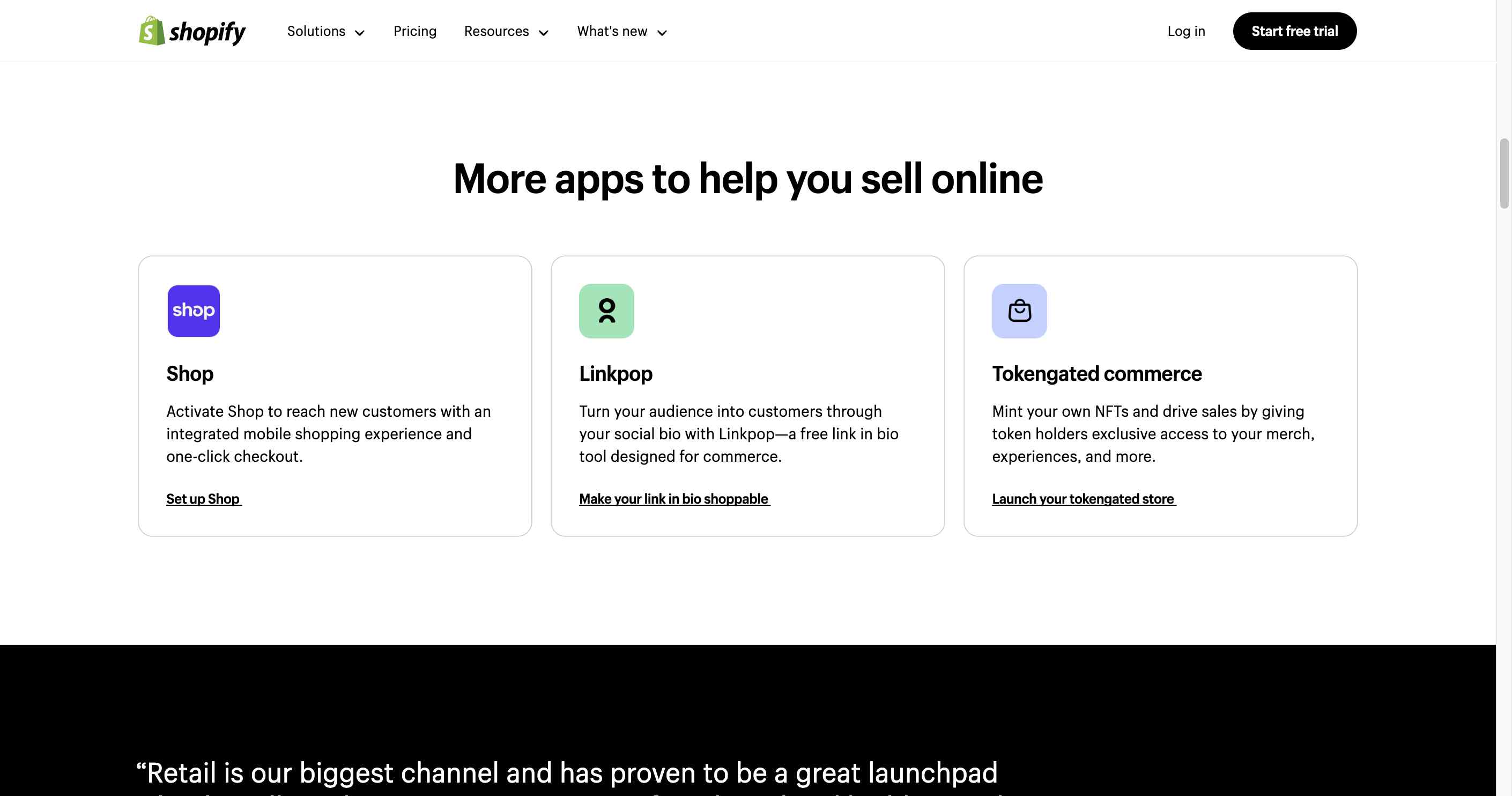Click the Activate Shop description paragraph
This screenshot has height=796, width=1512.
point(329,434)
